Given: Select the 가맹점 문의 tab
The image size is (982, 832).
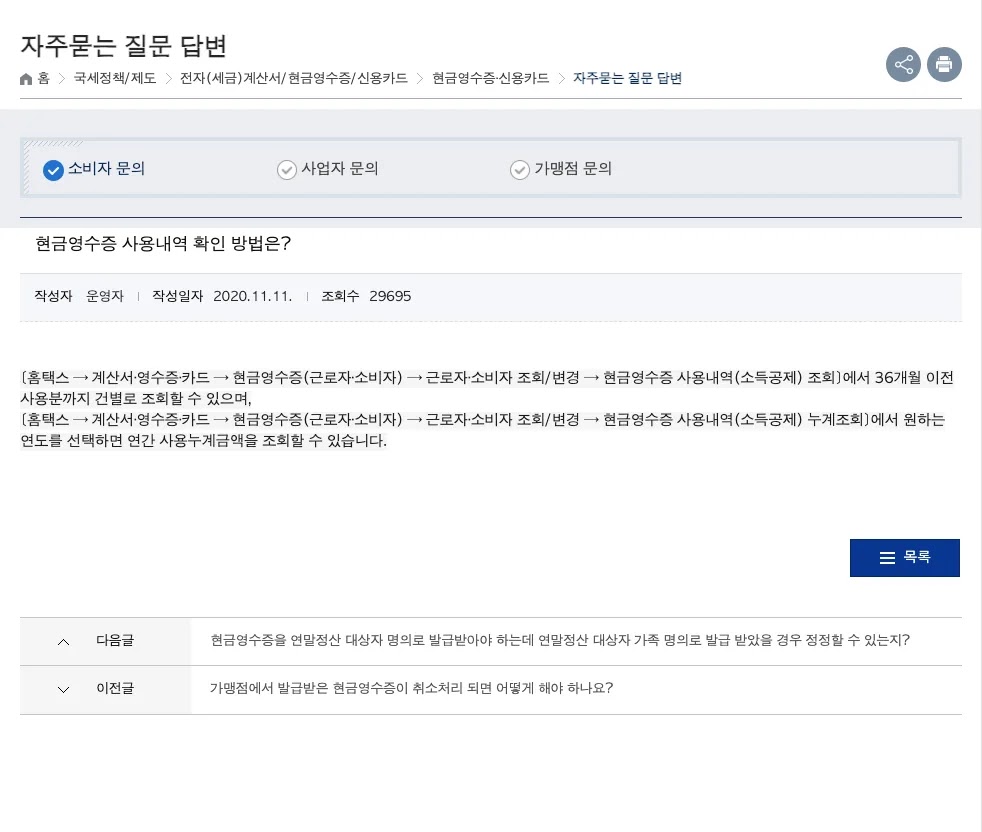Looking at the screenshot, I should pos(561,169).
